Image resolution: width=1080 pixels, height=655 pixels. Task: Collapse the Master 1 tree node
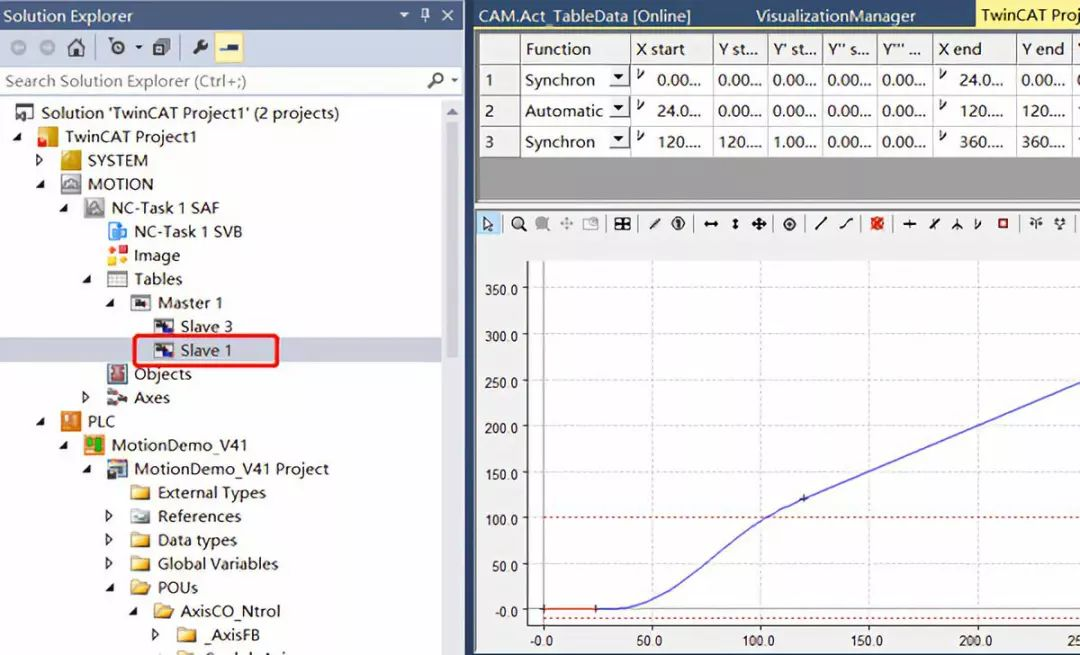pyautogui.click(x=110, y=303)
